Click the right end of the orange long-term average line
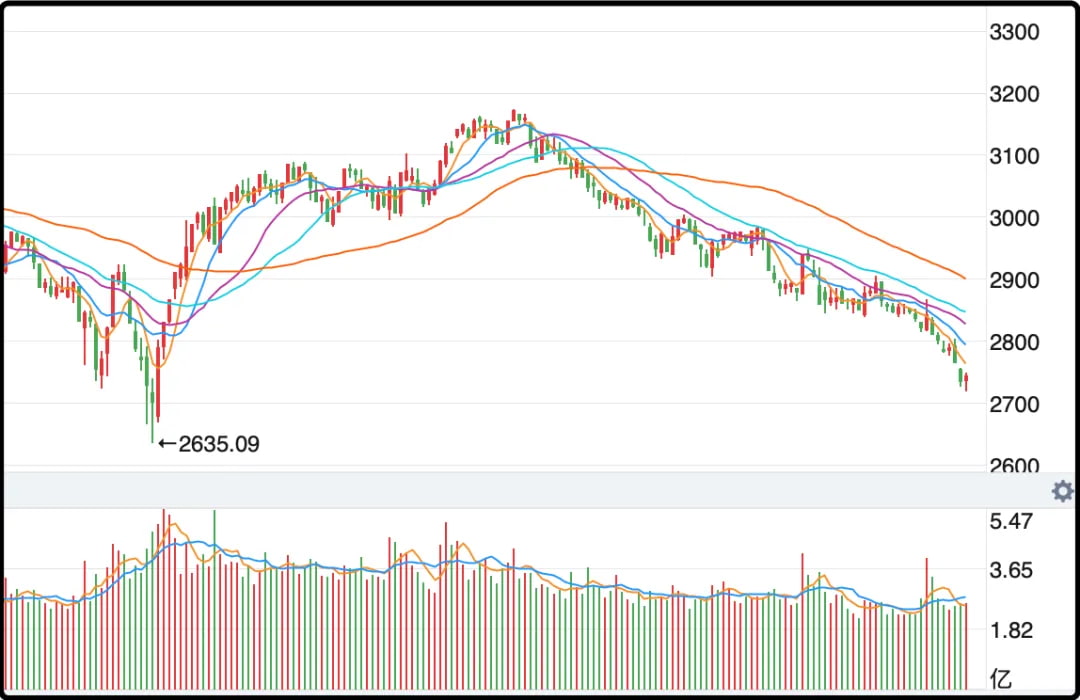 [964, 278]
